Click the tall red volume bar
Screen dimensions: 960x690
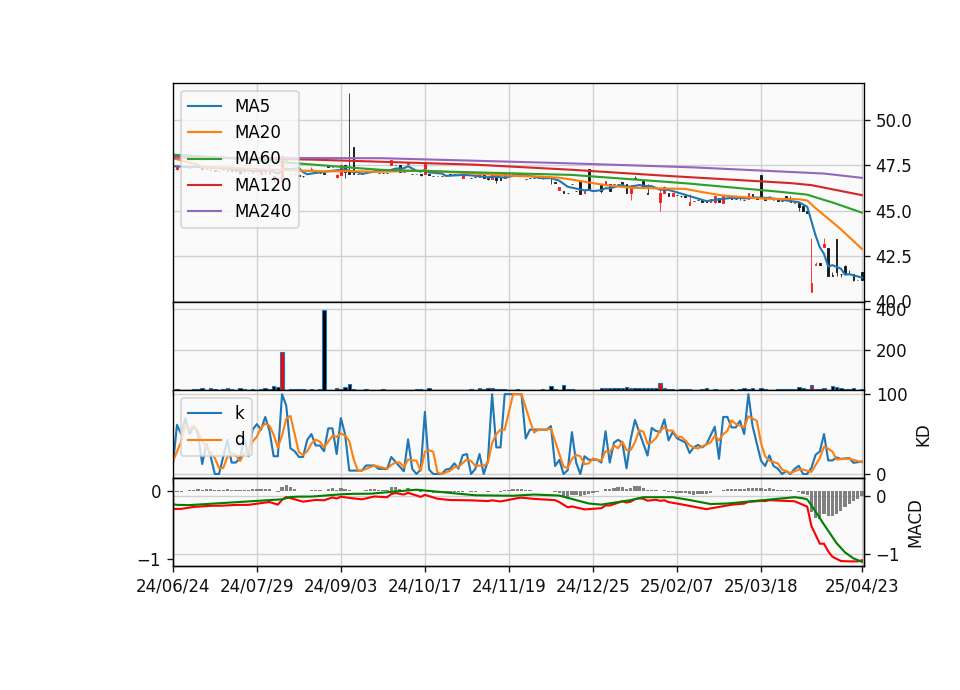[x=282, y=371]
